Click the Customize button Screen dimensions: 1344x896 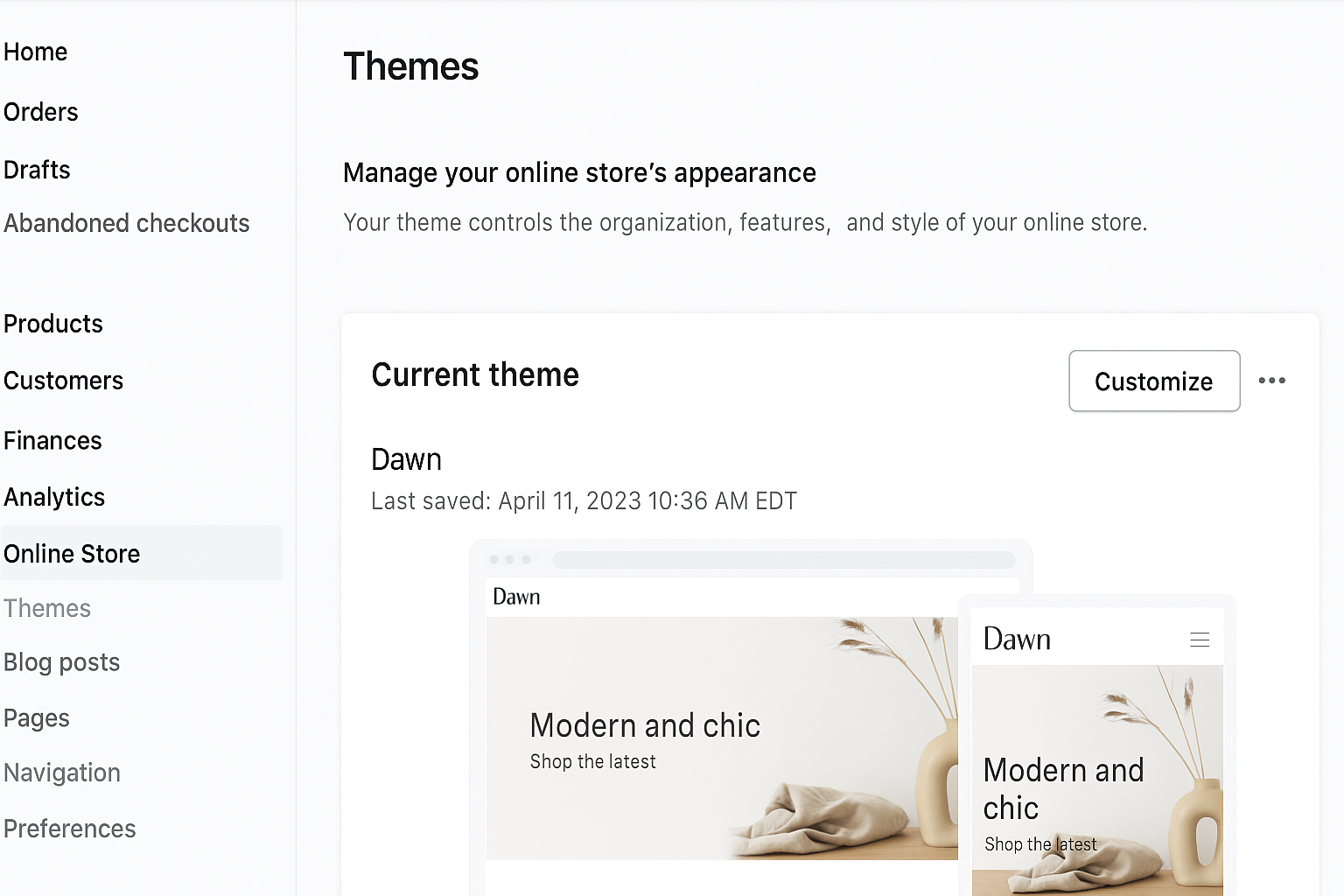(x=1154, y=381)
